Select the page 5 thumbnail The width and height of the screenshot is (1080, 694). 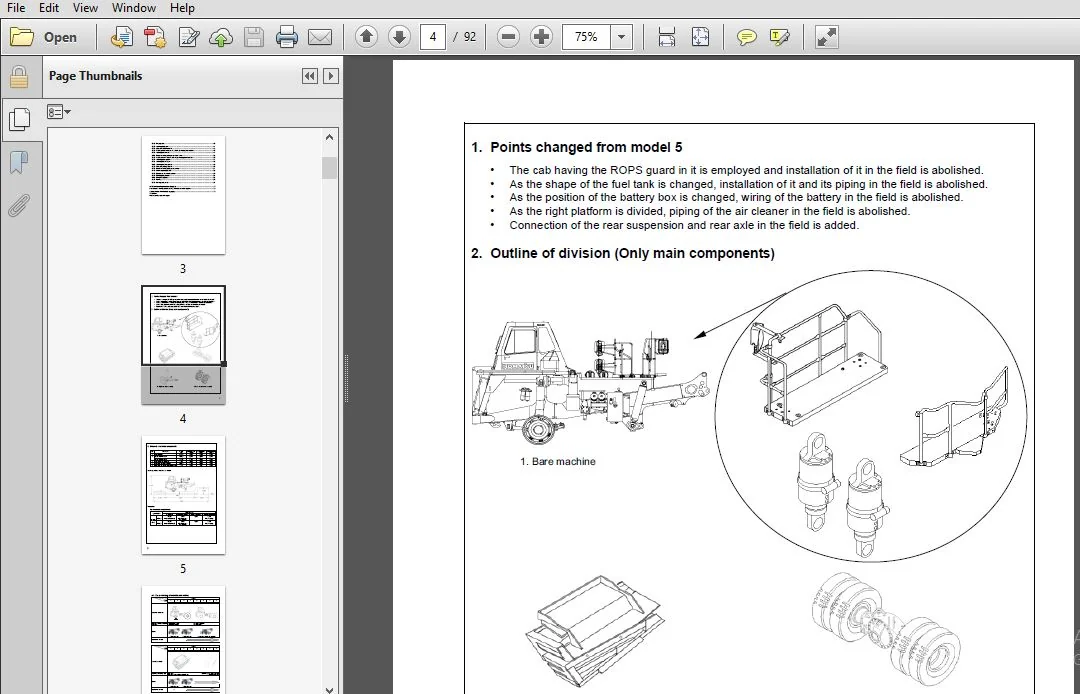183,495
